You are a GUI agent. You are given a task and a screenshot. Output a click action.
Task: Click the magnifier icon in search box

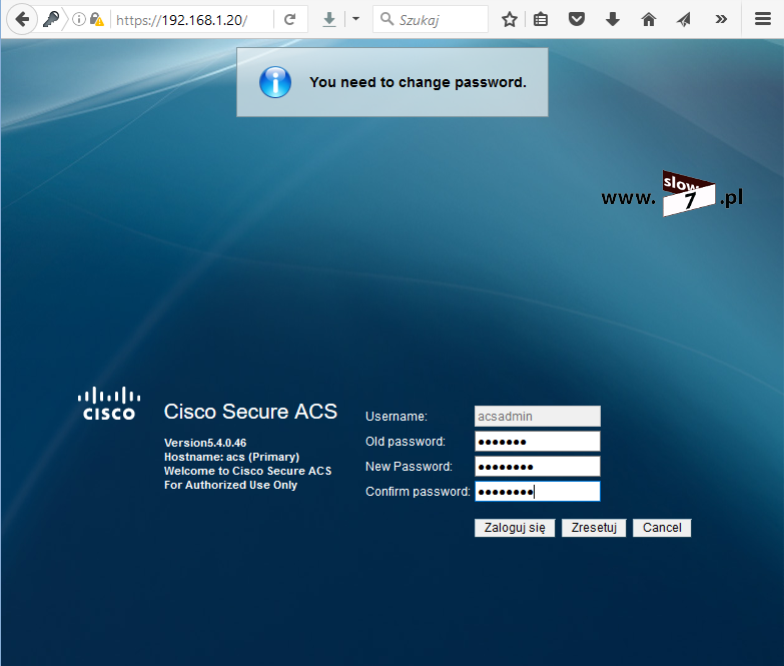tap(386, 19)
